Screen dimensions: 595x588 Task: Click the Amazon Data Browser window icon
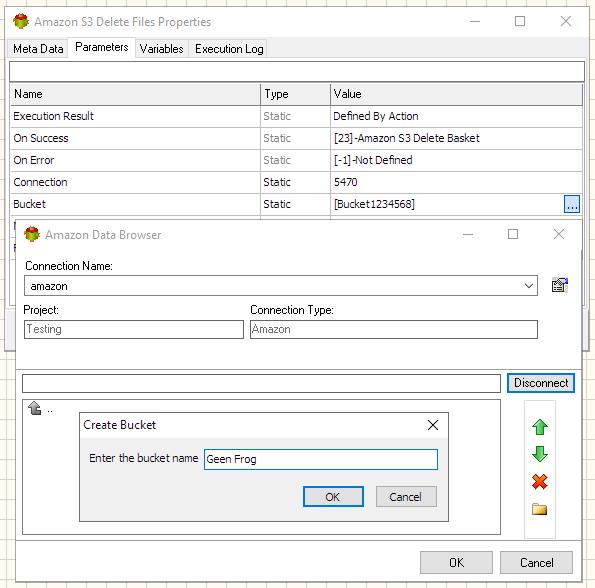(32, 234)
